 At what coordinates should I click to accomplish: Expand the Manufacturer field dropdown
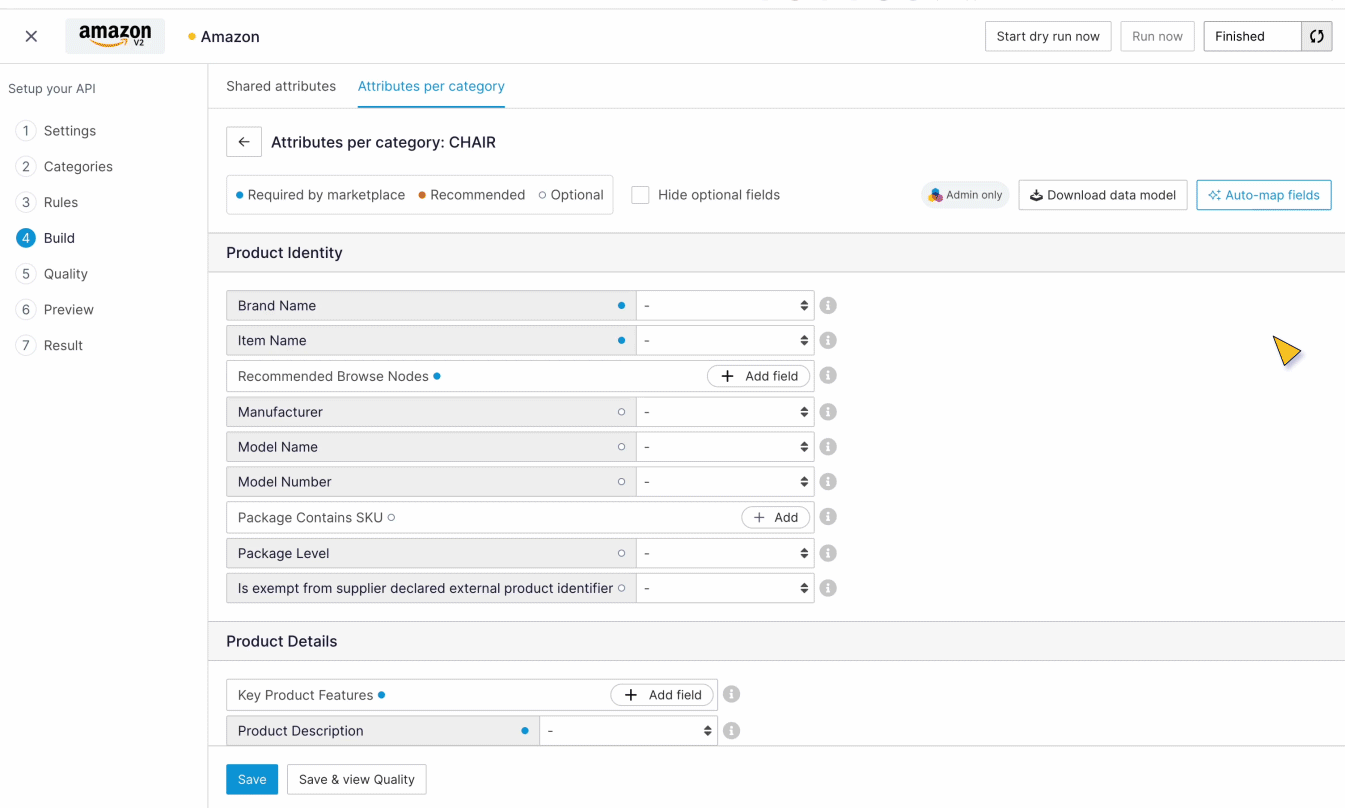[725, 412]
